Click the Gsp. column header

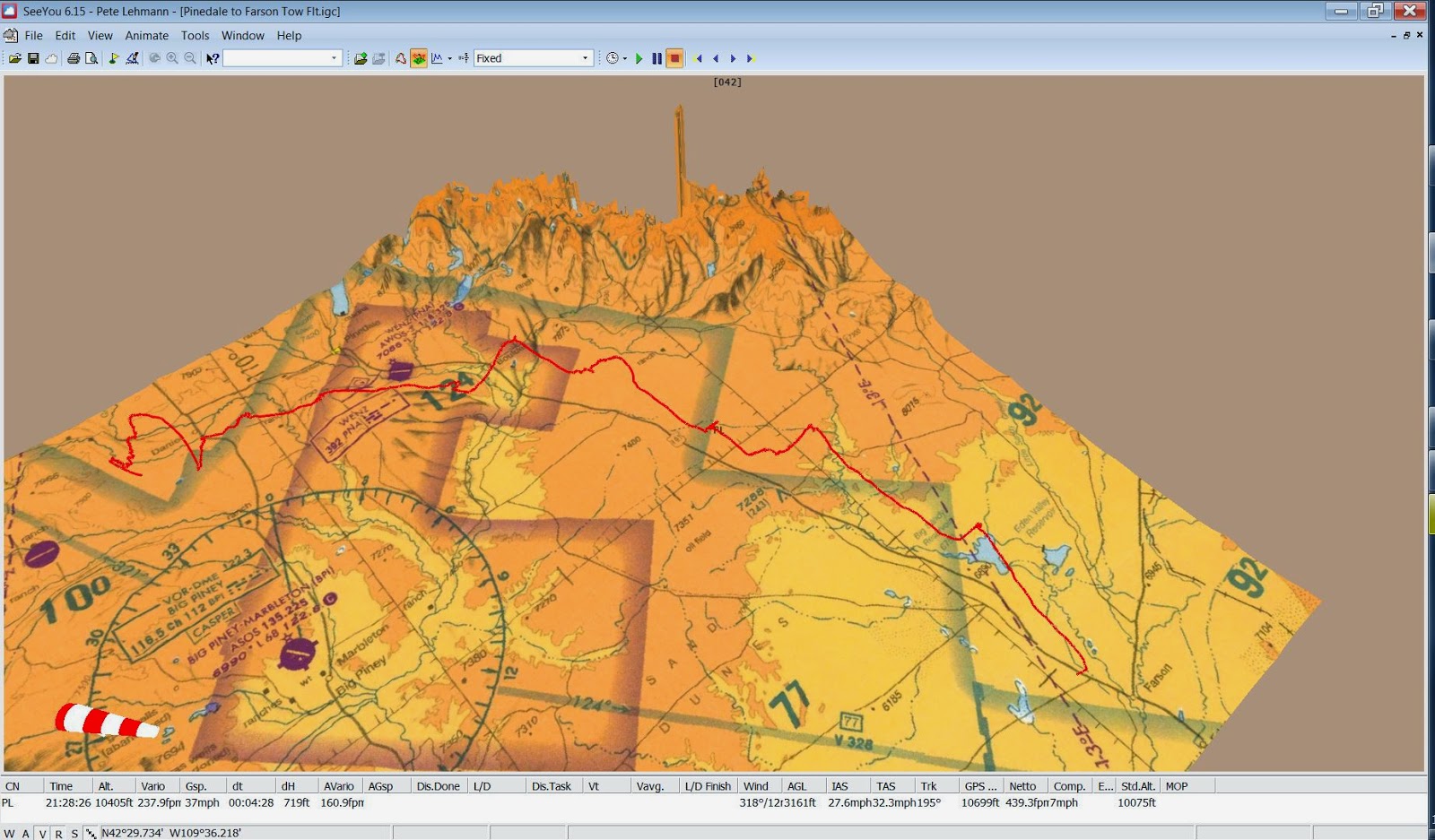click(x=203, y=786)
